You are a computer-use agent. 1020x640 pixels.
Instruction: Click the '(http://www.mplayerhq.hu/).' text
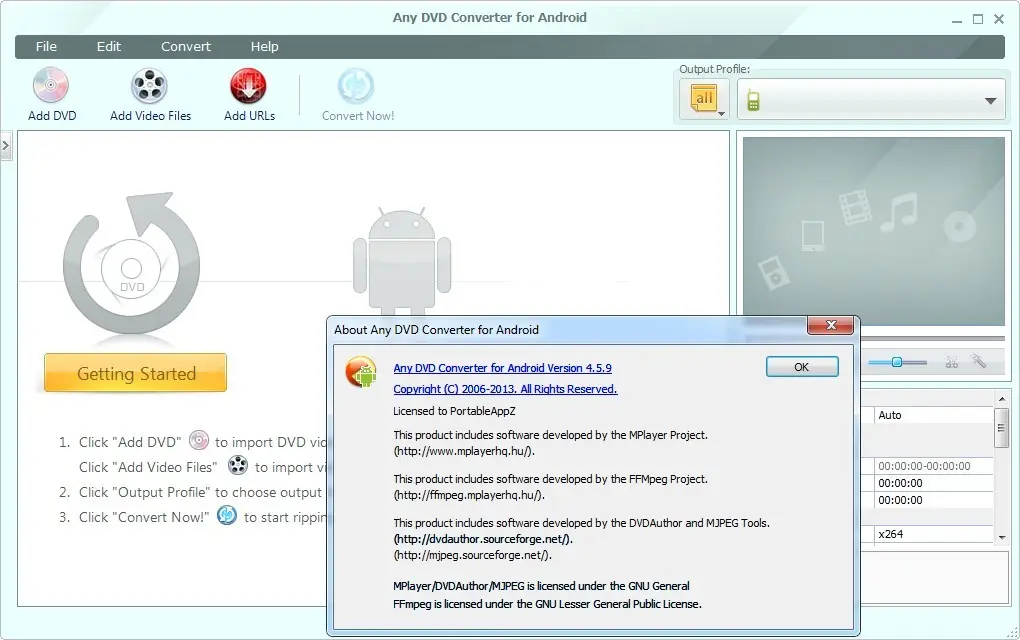(464, 451)
